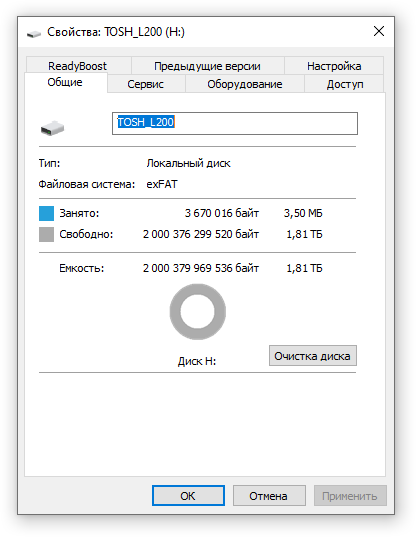This screenshot has height=537, width=416.
Task: Open the Сервис tab
Action: [146, 84]
